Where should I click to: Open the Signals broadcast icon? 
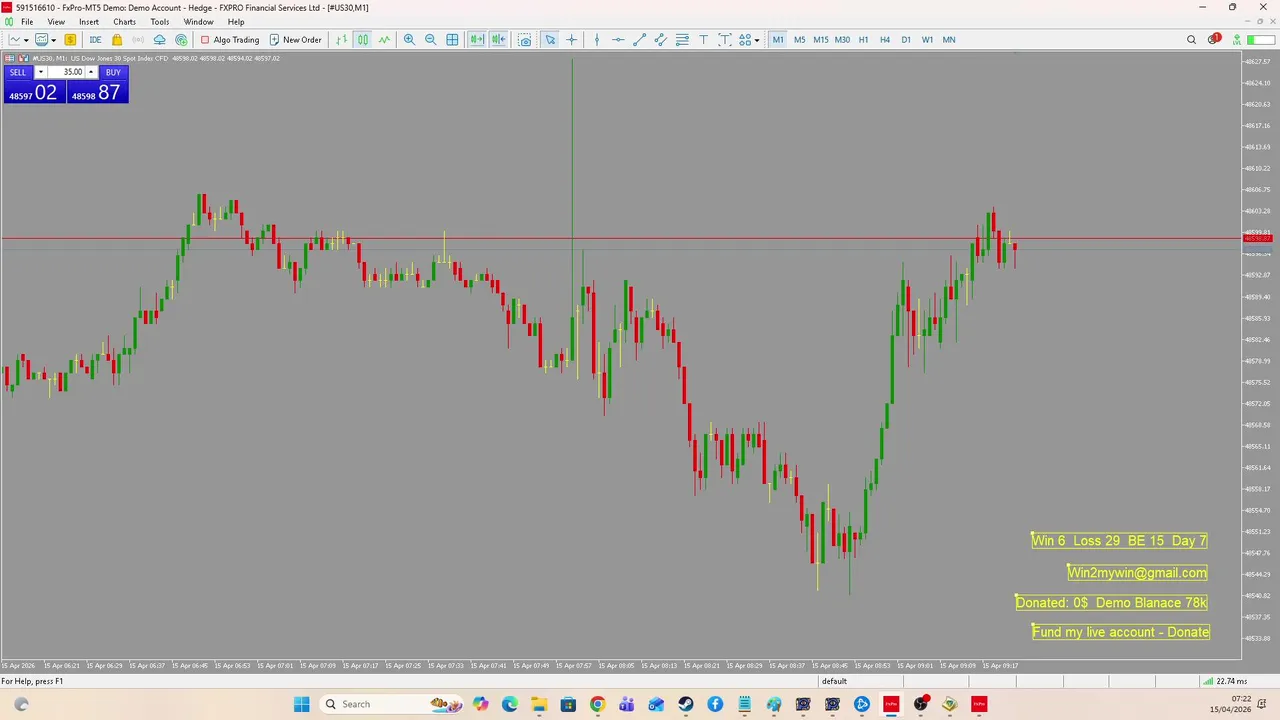point(138,40)
